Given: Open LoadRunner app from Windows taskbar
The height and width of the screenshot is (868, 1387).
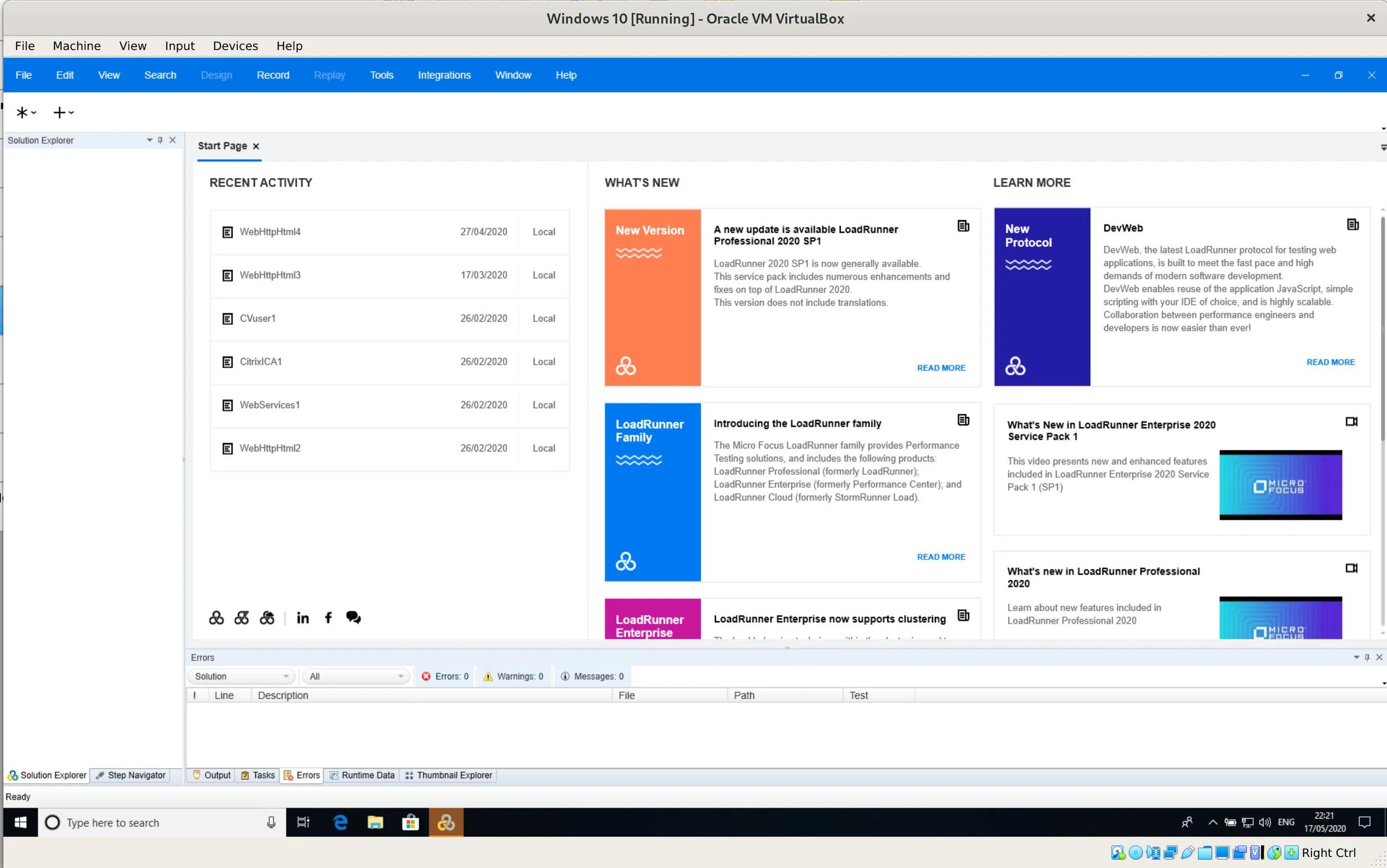Looking at the screenshot, I should 446,823.
